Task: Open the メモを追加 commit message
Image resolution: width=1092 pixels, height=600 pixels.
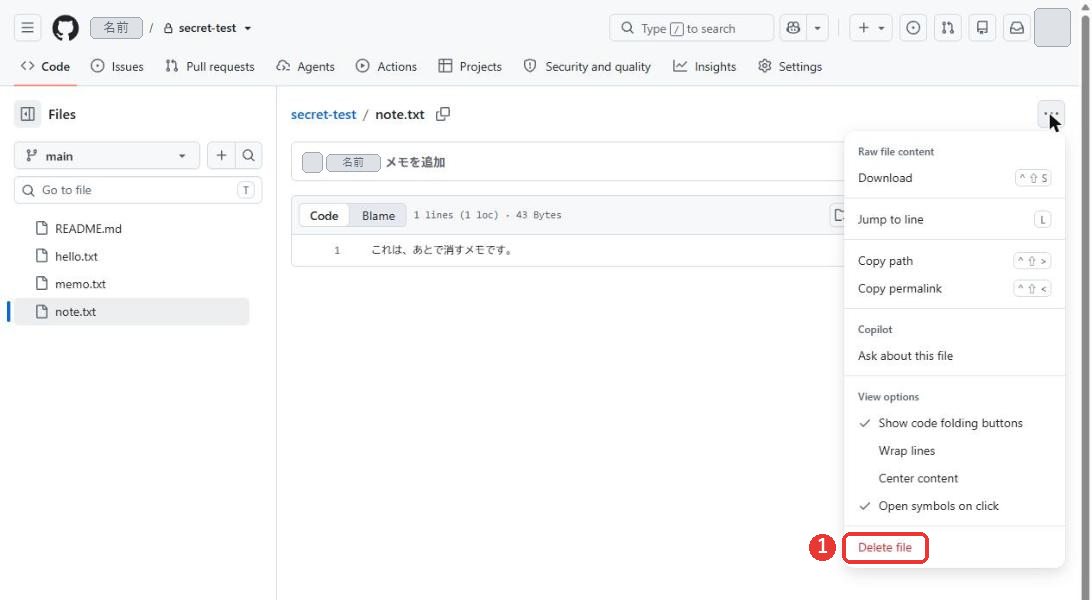Action: click(415, 162)
